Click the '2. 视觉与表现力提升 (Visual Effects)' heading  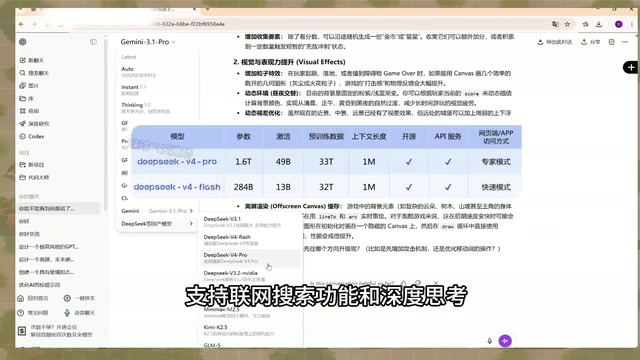[x=289, y=62]
